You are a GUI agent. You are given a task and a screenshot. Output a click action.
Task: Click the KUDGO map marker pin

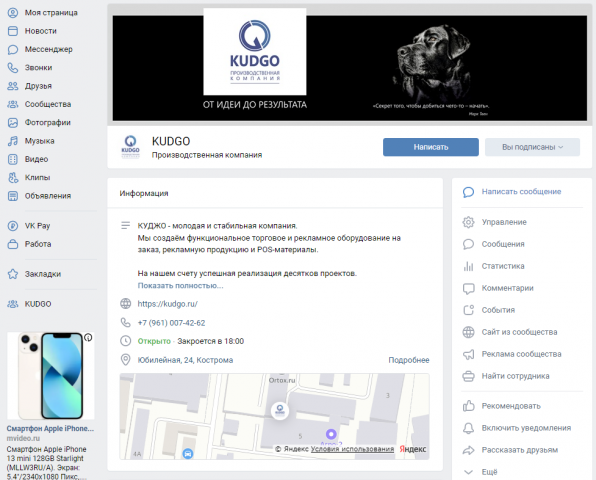pos(280,410)
